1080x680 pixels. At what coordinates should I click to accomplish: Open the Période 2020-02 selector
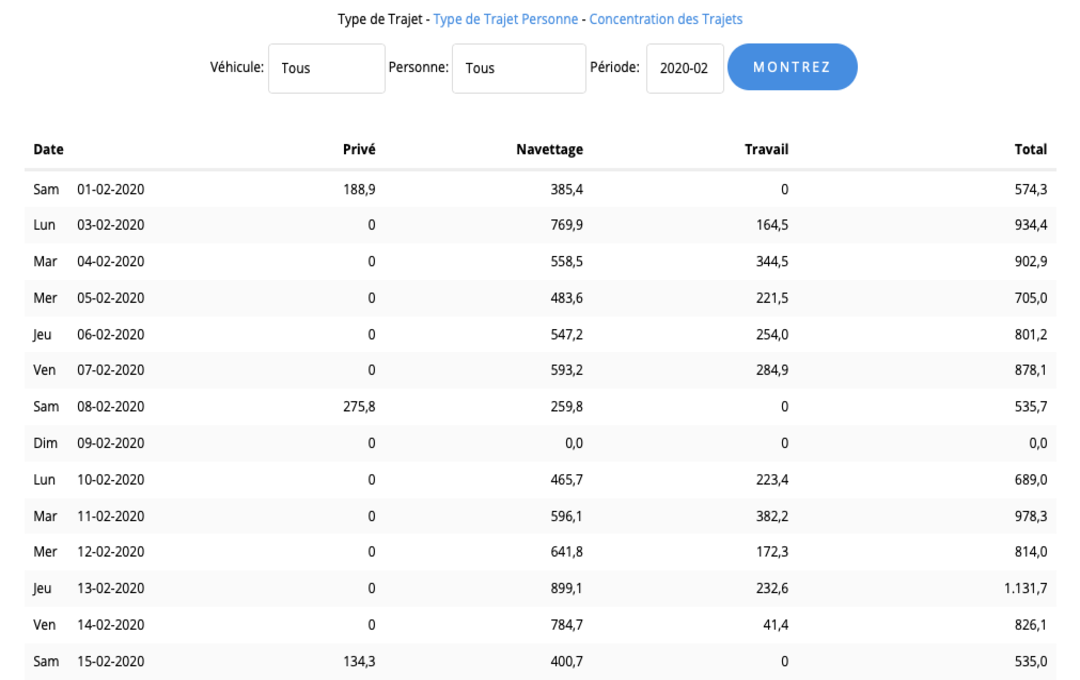pyautogui.click(x=684, y=69)
